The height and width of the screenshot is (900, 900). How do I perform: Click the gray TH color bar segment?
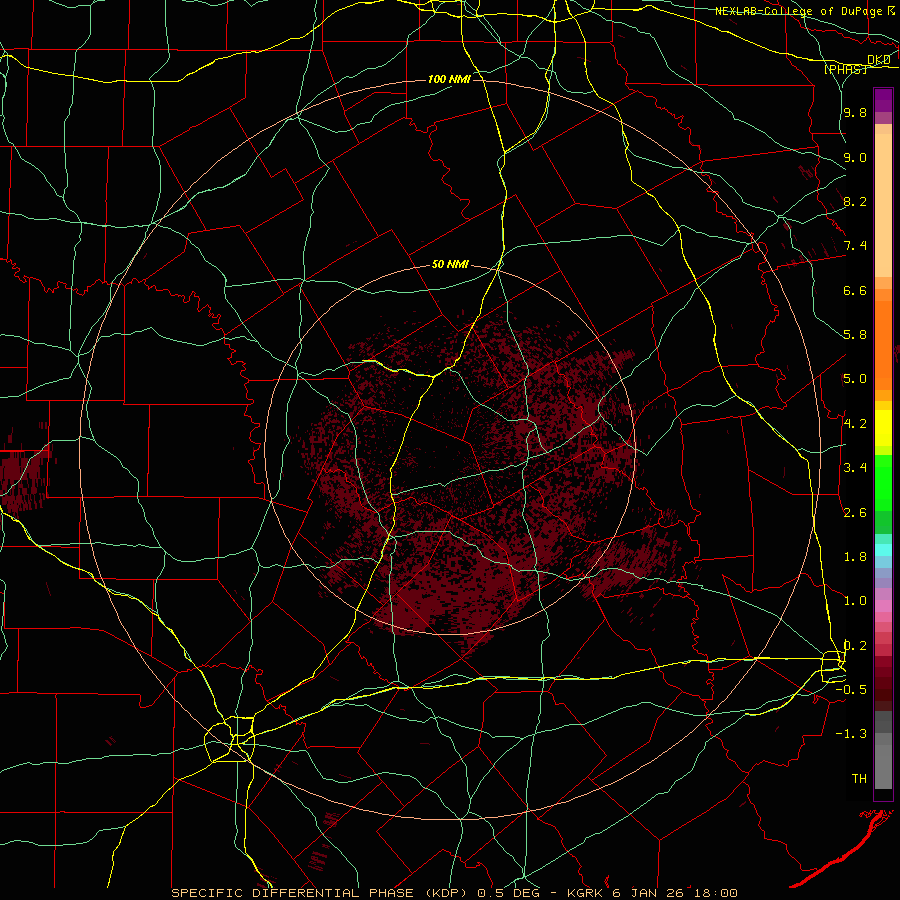pyautogui.click(x=883, y=766)
